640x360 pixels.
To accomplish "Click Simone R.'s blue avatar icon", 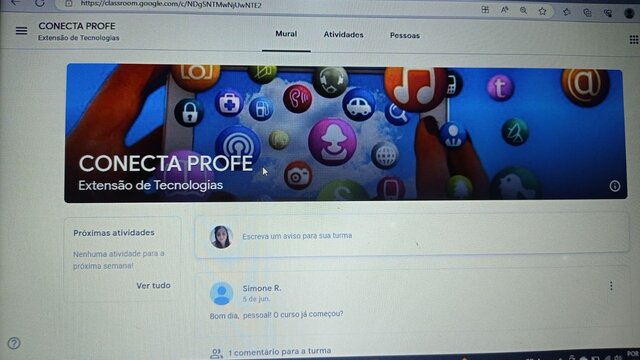I will 221,293.
